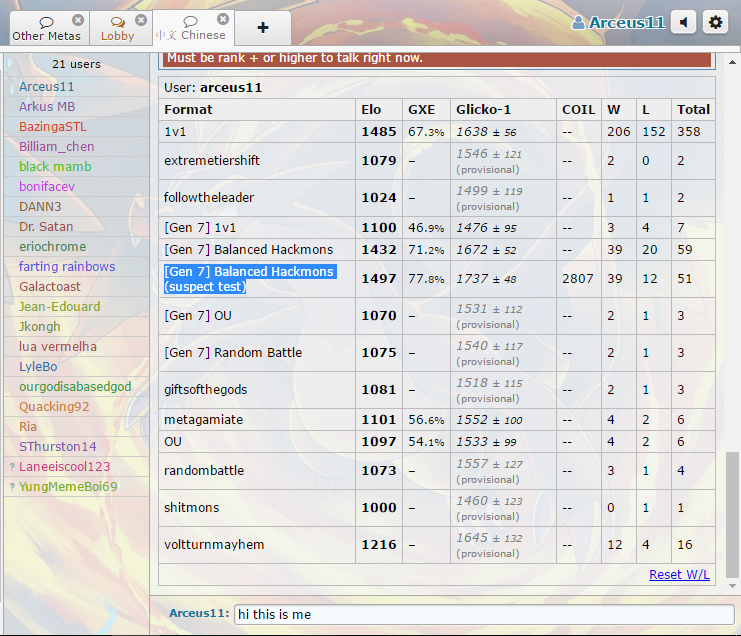Switch to the Lobby tab
This screenshot has height=636, width=741.
117,29
